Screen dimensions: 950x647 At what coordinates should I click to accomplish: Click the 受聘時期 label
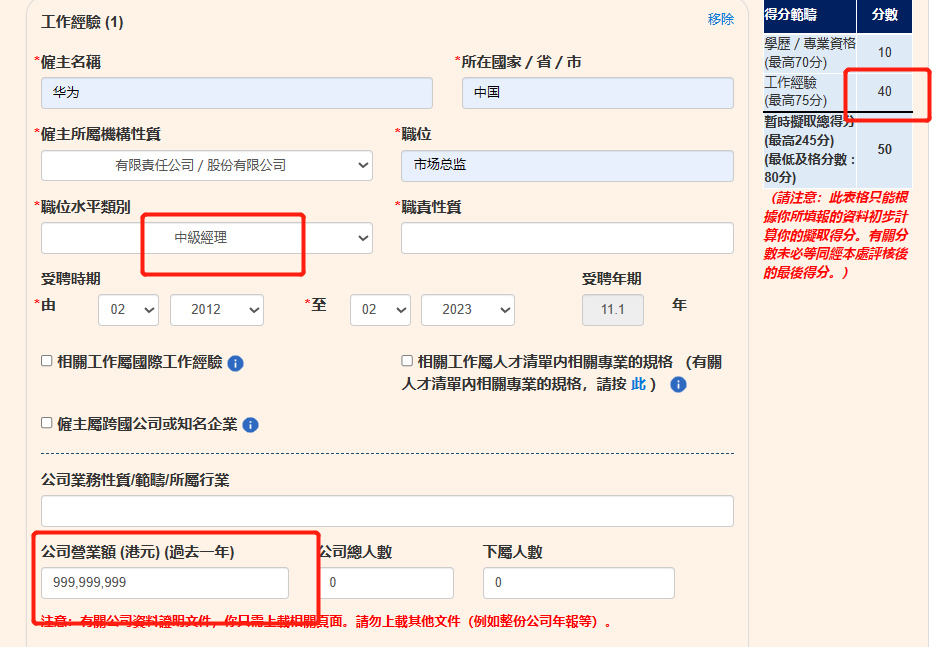tap(70, 279)
